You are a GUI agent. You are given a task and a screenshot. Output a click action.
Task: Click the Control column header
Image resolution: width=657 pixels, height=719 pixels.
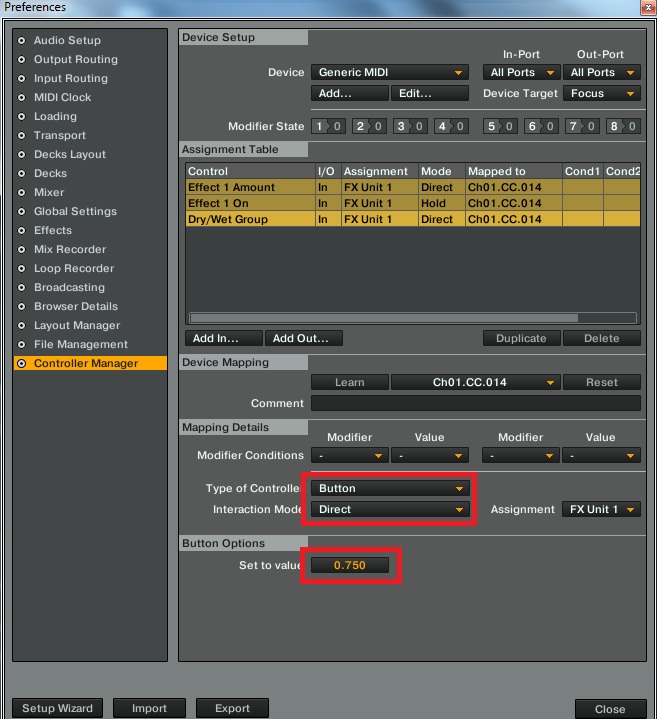click(250, 171)
